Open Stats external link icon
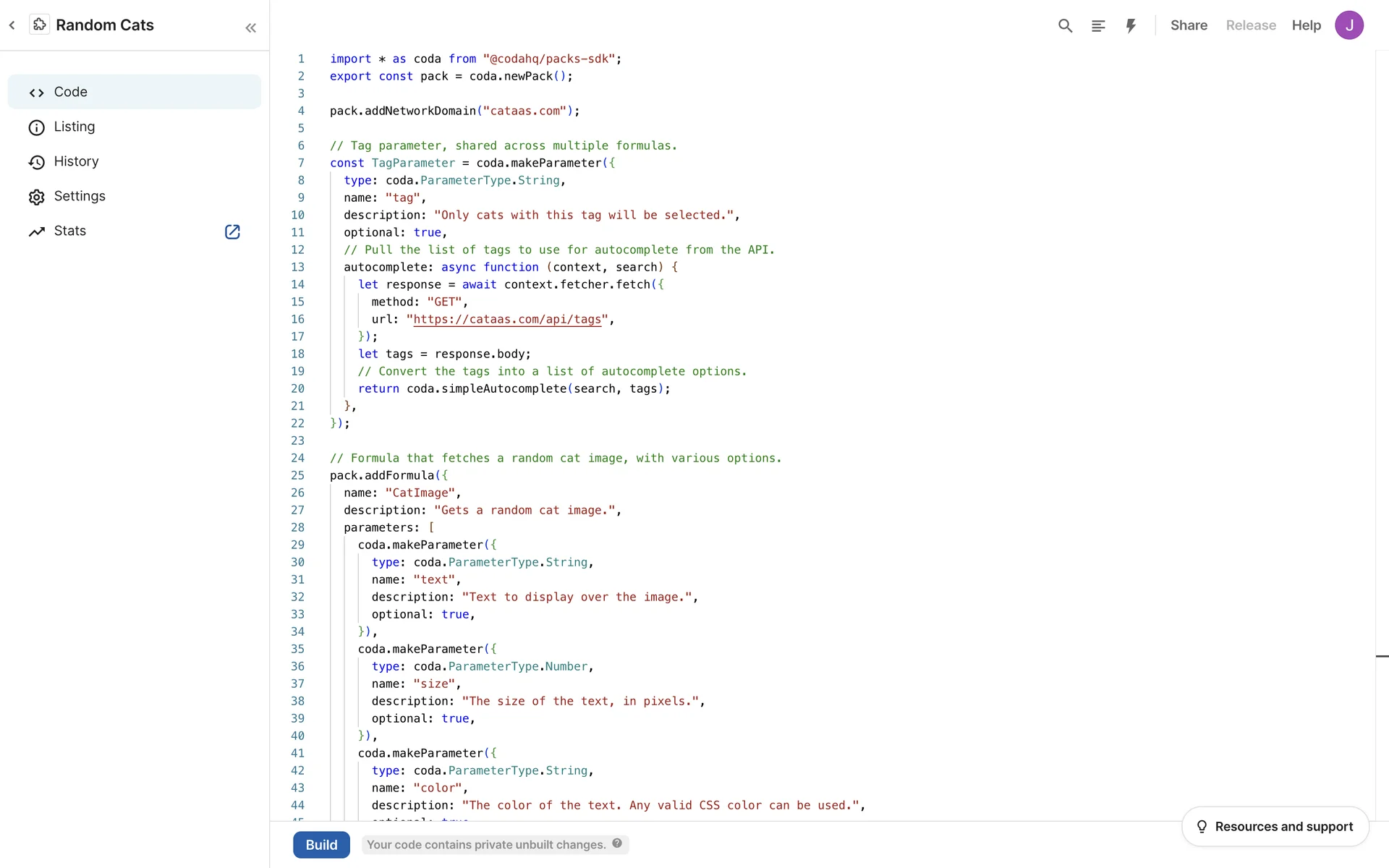 tap(232, 231)
